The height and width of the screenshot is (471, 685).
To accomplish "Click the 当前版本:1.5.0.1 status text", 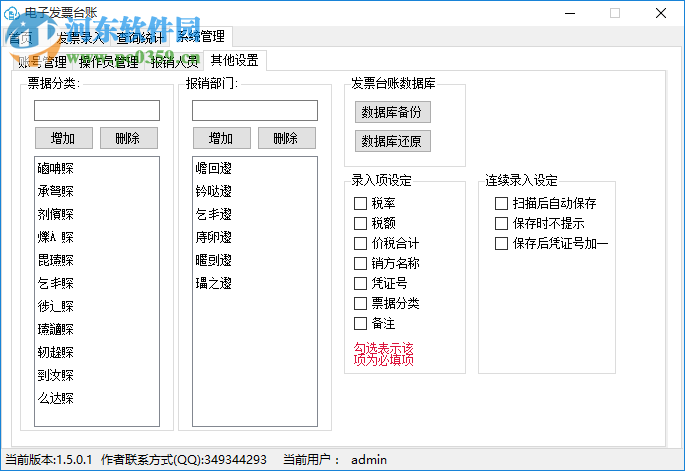I will (x=48, y=460).
